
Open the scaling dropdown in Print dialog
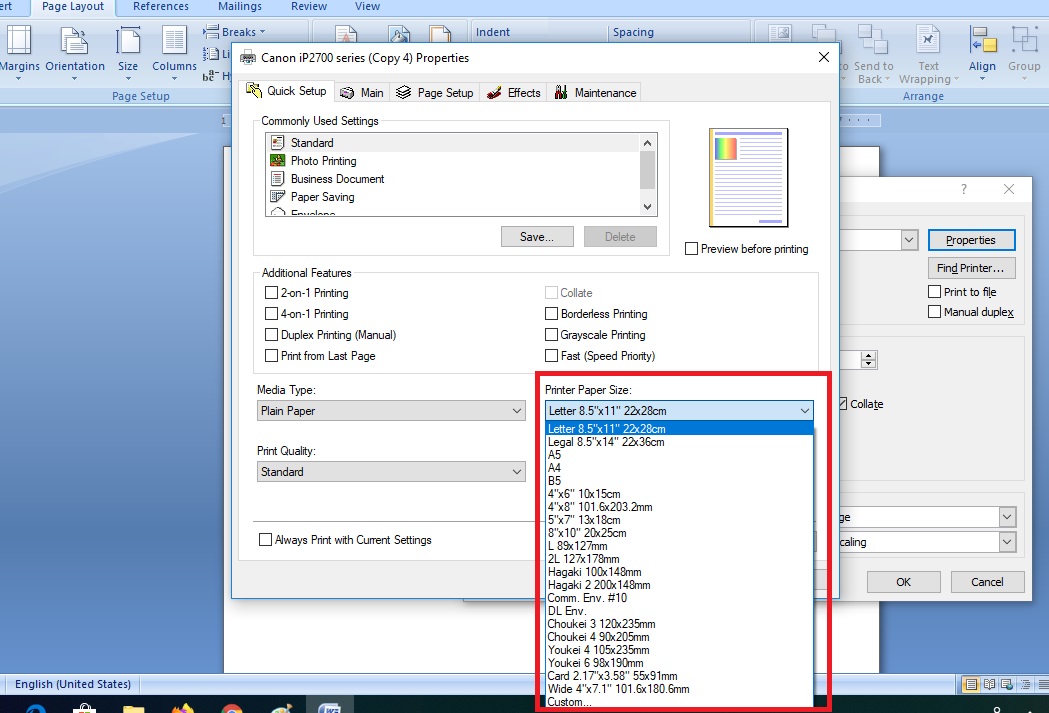1008,542
